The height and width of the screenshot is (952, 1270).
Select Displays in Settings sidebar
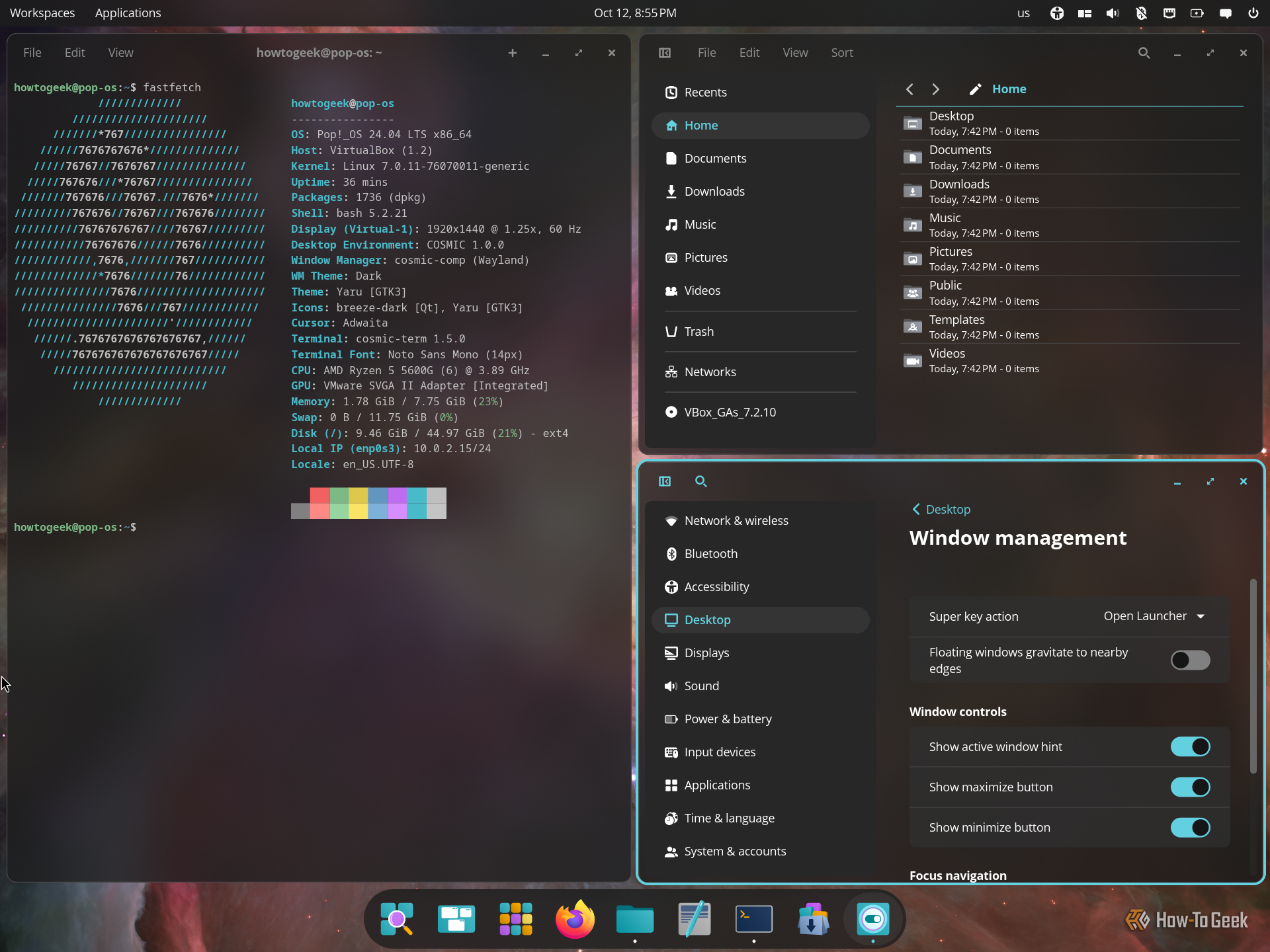tap(761, 653)
